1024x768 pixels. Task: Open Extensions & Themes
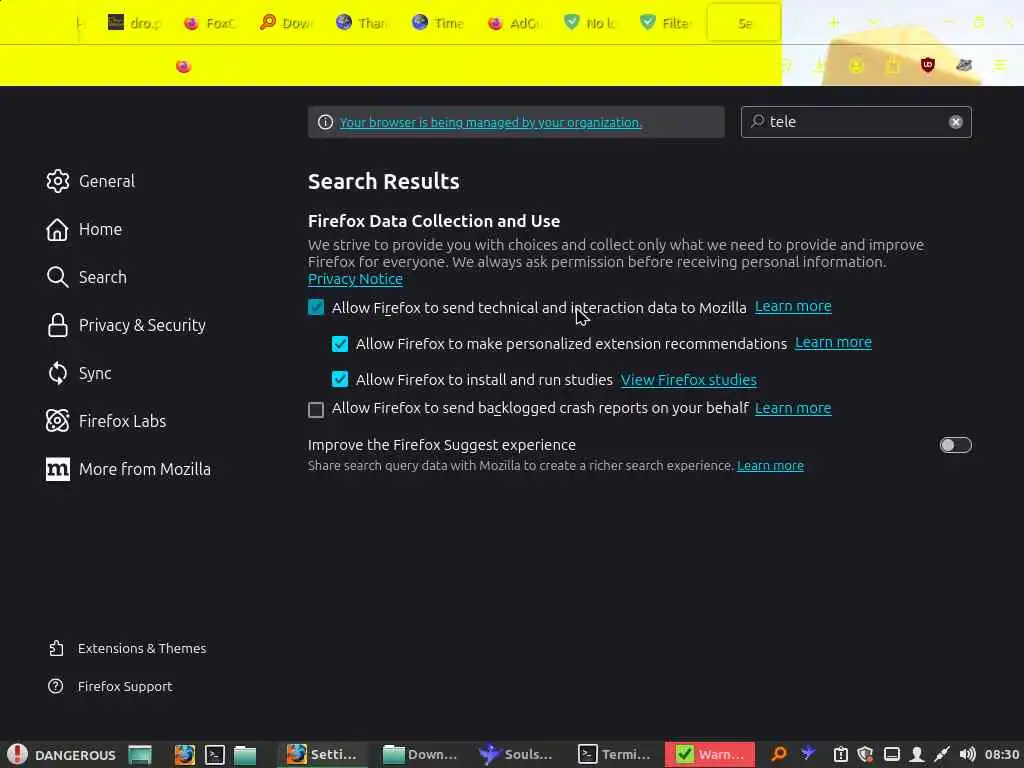point(127,648)
